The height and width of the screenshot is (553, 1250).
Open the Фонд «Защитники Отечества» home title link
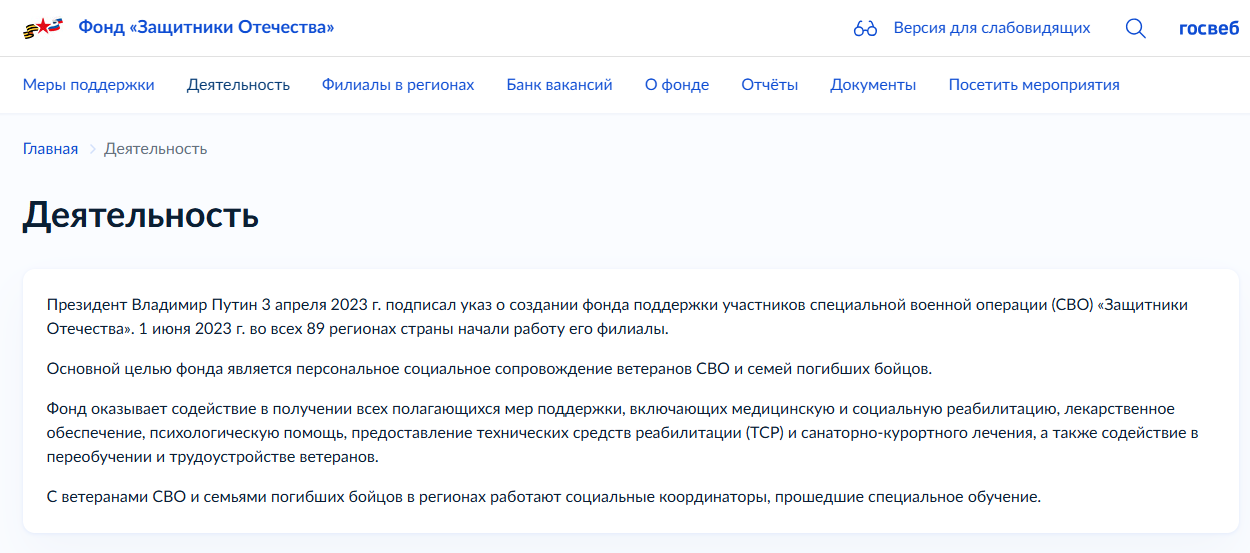coord(206,28)
